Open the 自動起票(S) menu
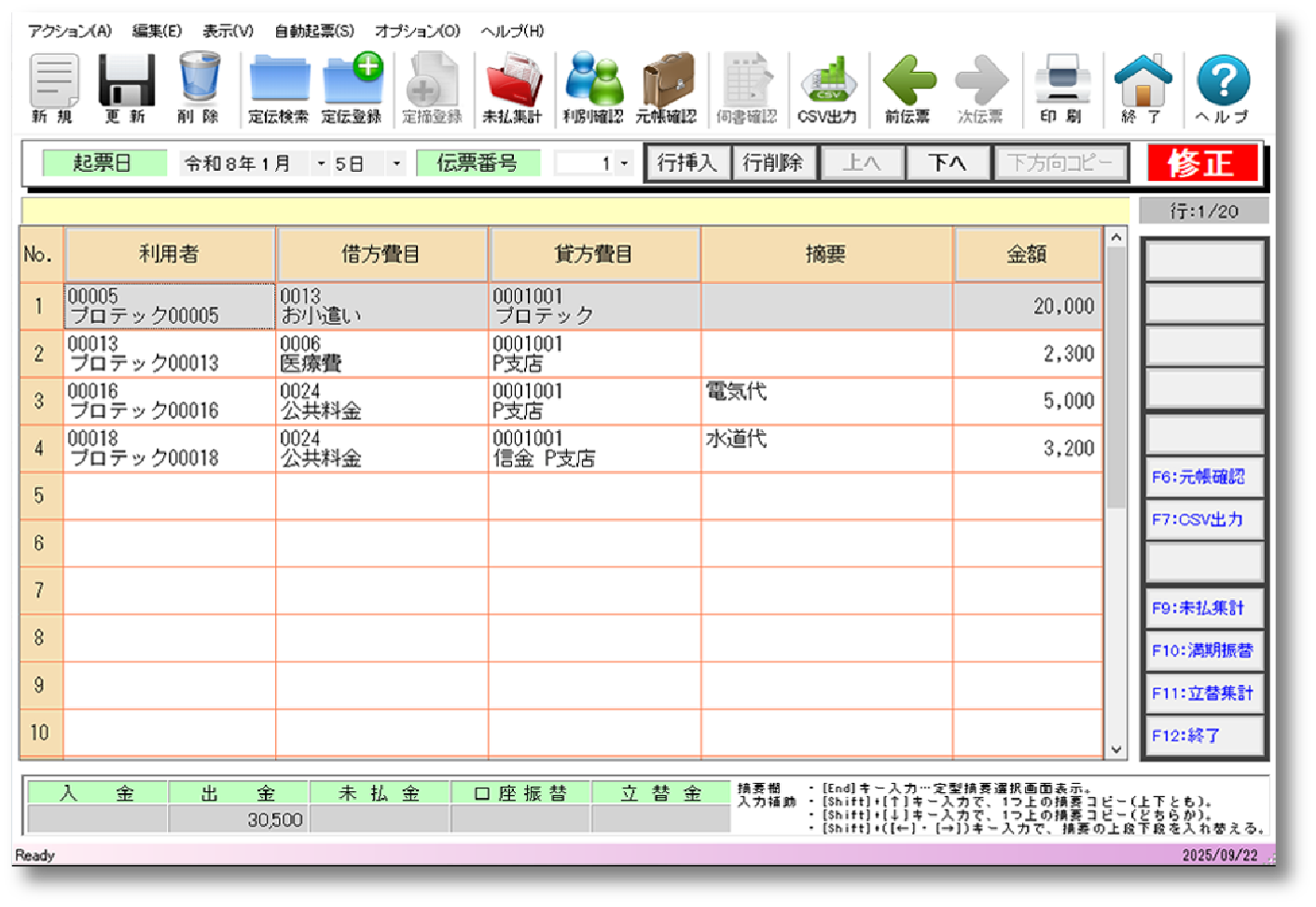This screenshot has height=907, width=1316. pos(314,31)
